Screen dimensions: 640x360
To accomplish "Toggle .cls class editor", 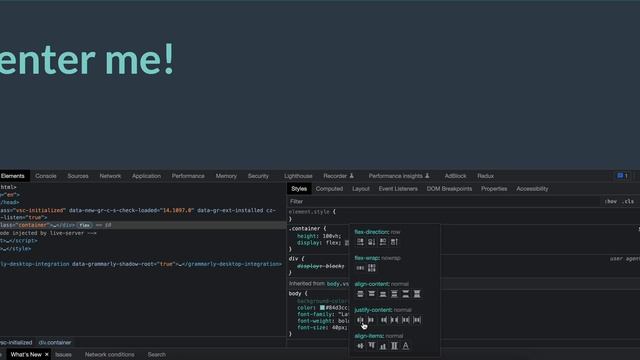I will pos(628,201).
